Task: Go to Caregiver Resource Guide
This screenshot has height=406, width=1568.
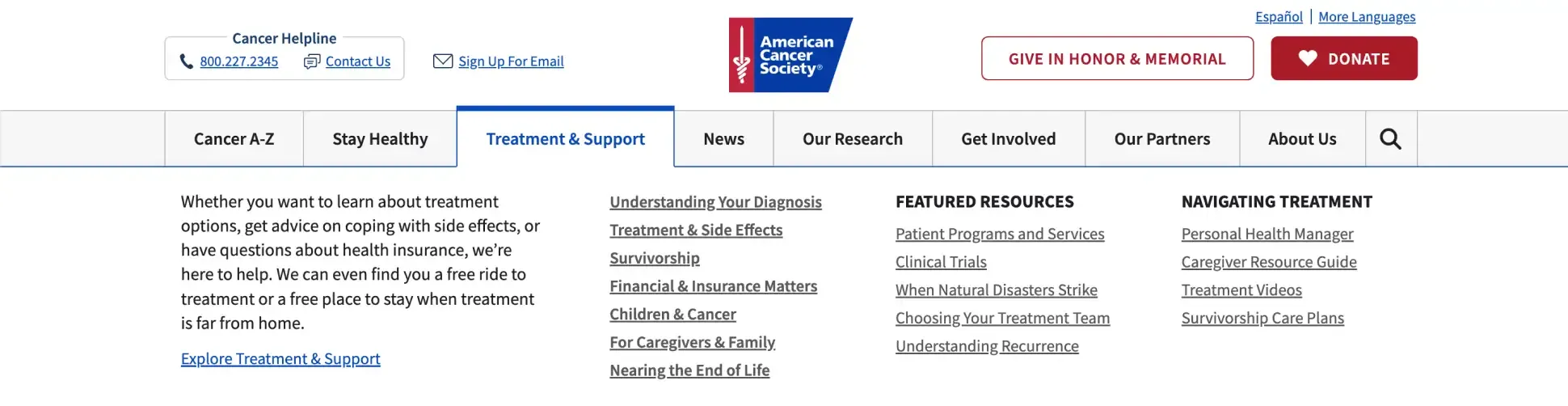Action: [x=1269, y=262]
